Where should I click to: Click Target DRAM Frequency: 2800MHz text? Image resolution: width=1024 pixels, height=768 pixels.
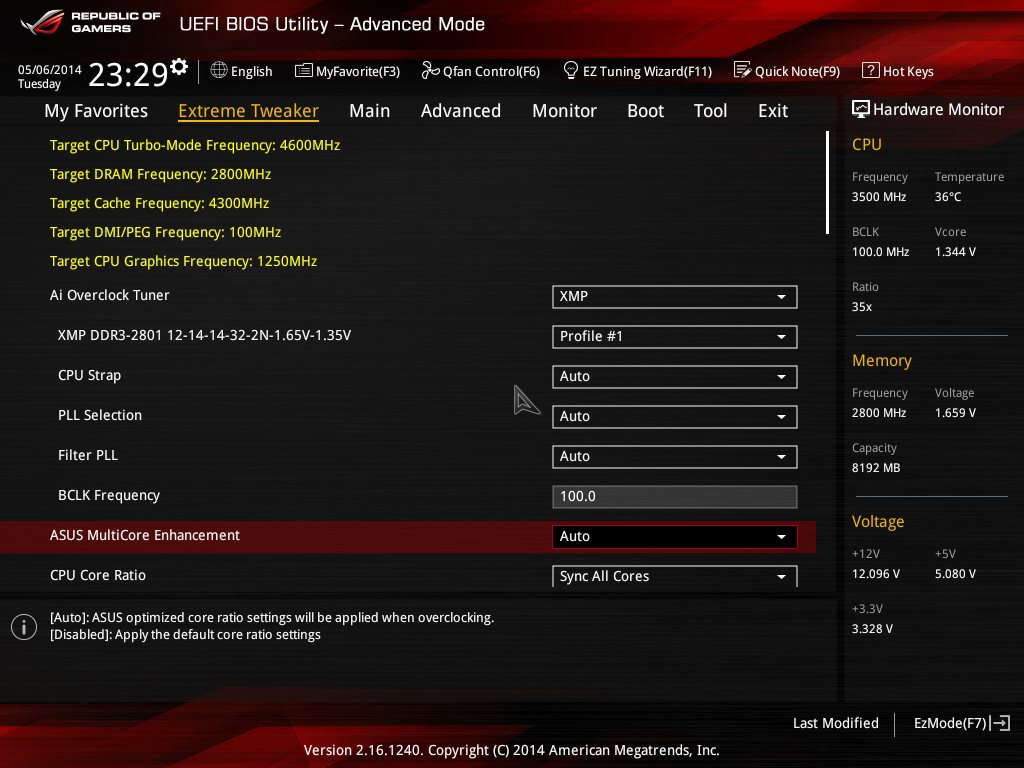160,174
